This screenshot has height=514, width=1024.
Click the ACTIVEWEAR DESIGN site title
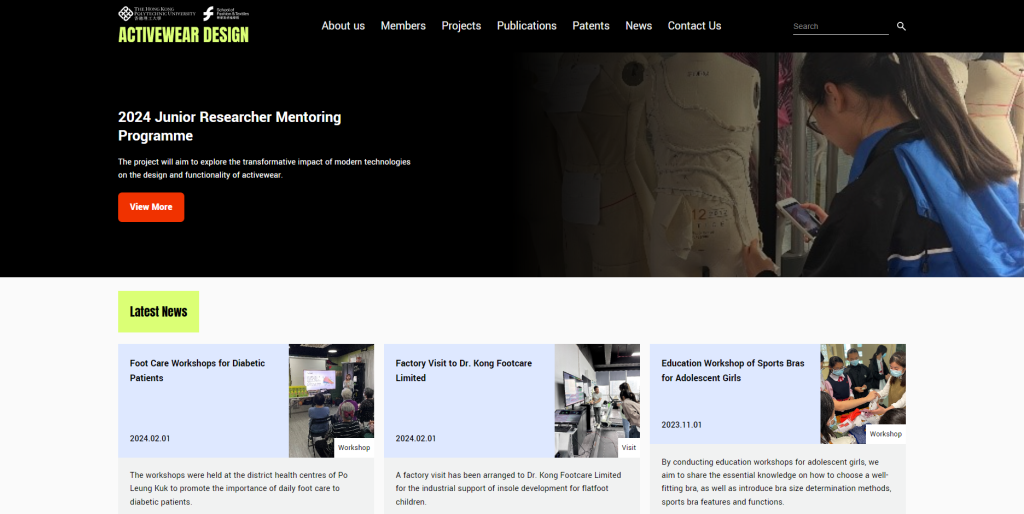183,35
